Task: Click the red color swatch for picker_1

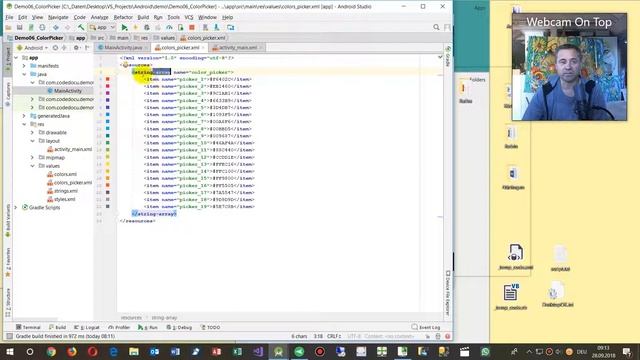Action: coord(108,79)
